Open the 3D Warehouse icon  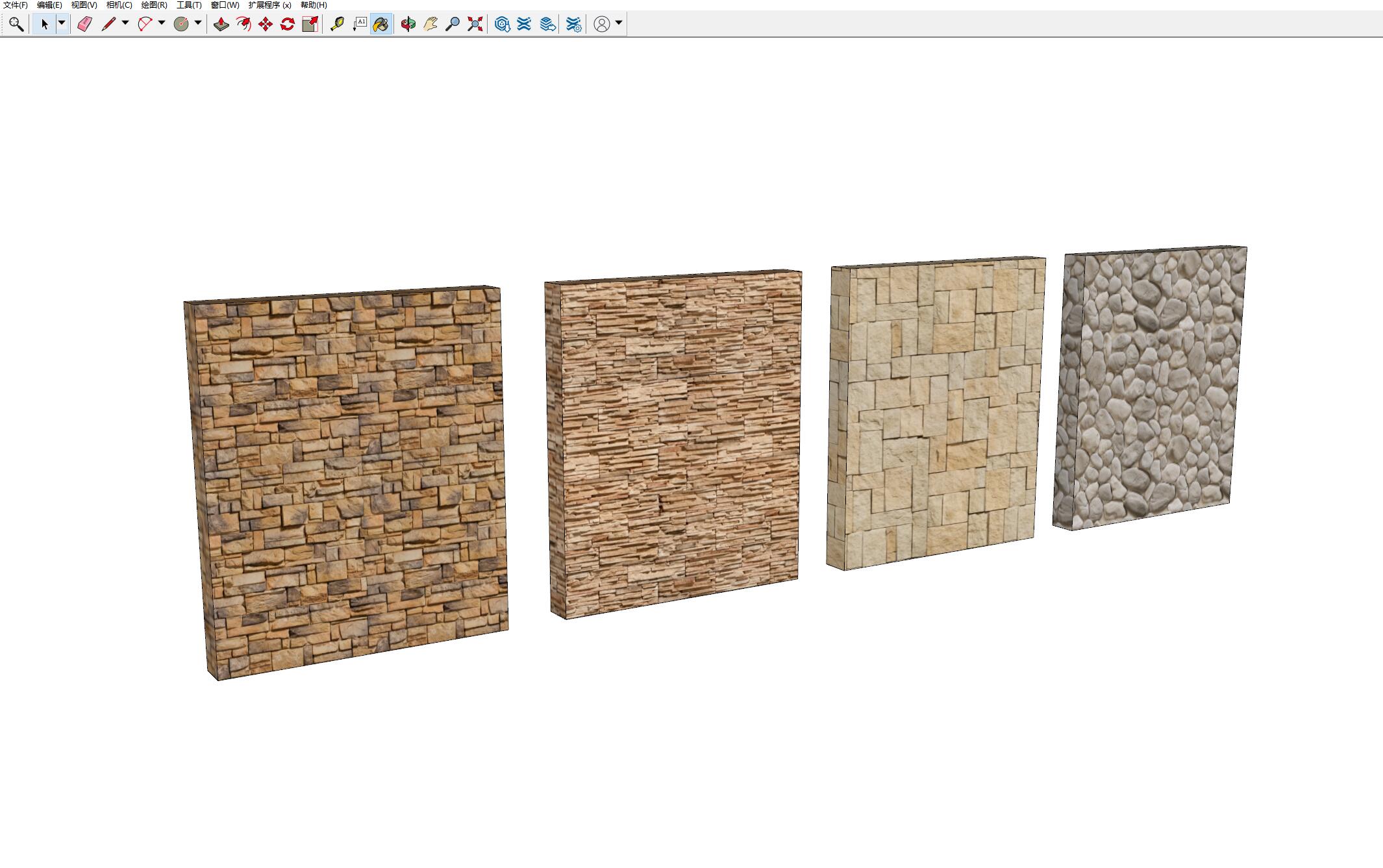[502, 24]
